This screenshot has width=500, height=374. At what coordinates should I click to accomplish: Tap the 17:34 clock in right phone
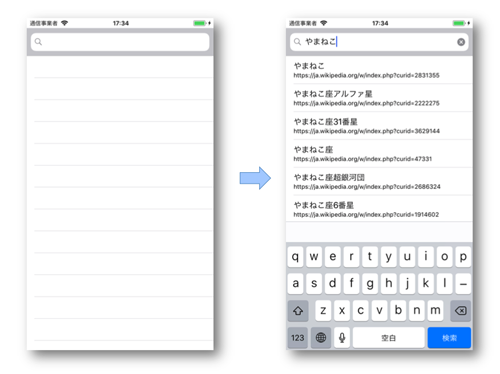(x=380, y=23)
